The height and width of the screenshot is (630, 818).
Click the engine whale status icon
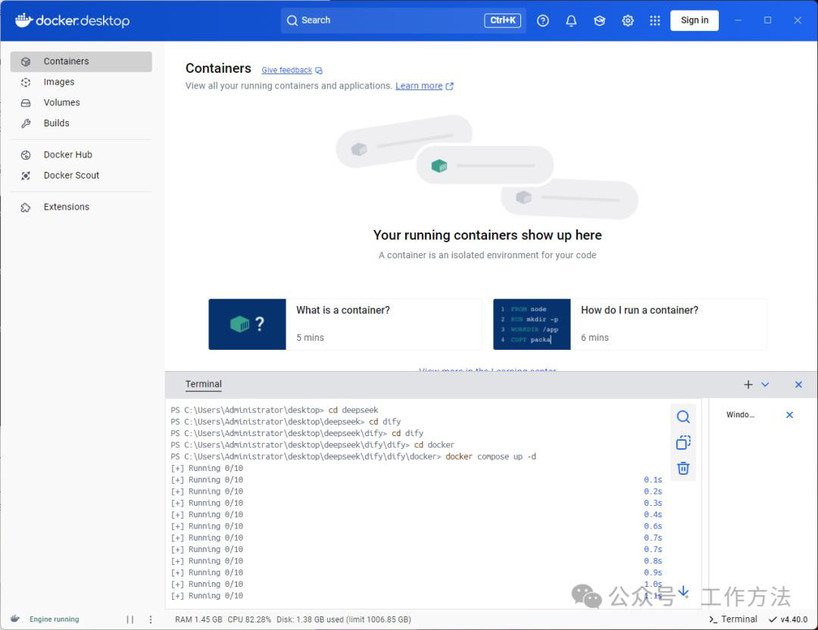15,619
